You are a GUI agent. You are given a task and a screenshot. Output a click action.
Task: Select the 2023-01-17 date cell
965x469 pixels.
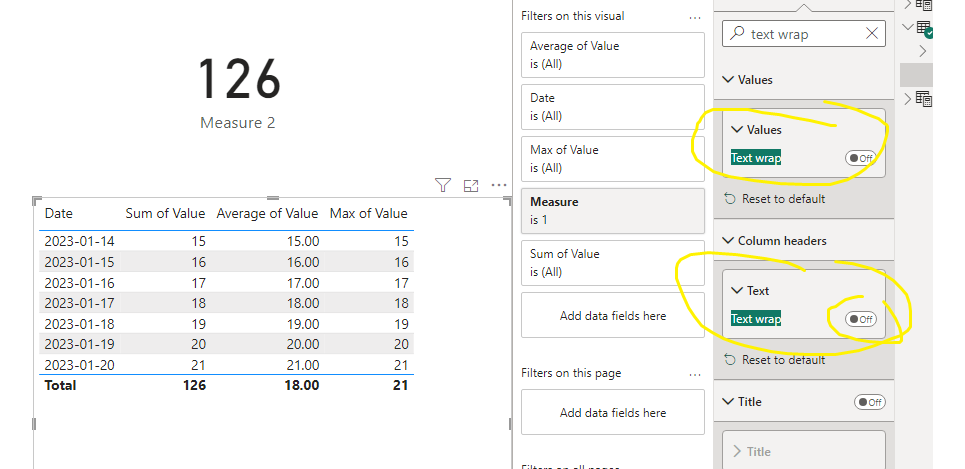(79, 303)
